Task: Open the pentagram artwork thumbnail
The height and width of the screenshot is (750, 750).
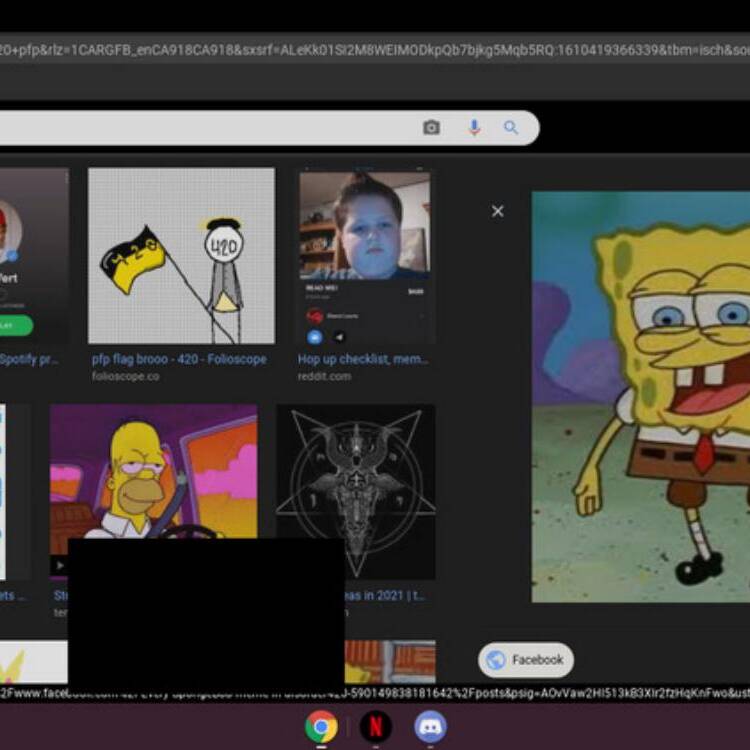Action: (x=356, y=491)
